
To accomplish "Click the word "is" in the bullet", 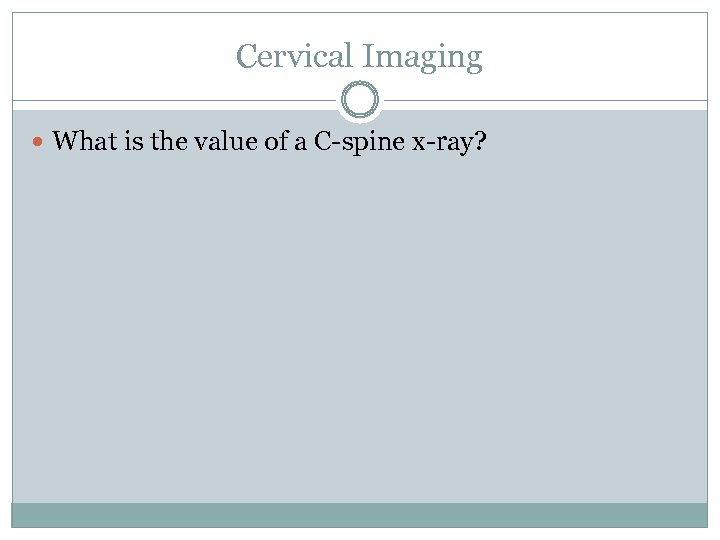I will 132,141.
